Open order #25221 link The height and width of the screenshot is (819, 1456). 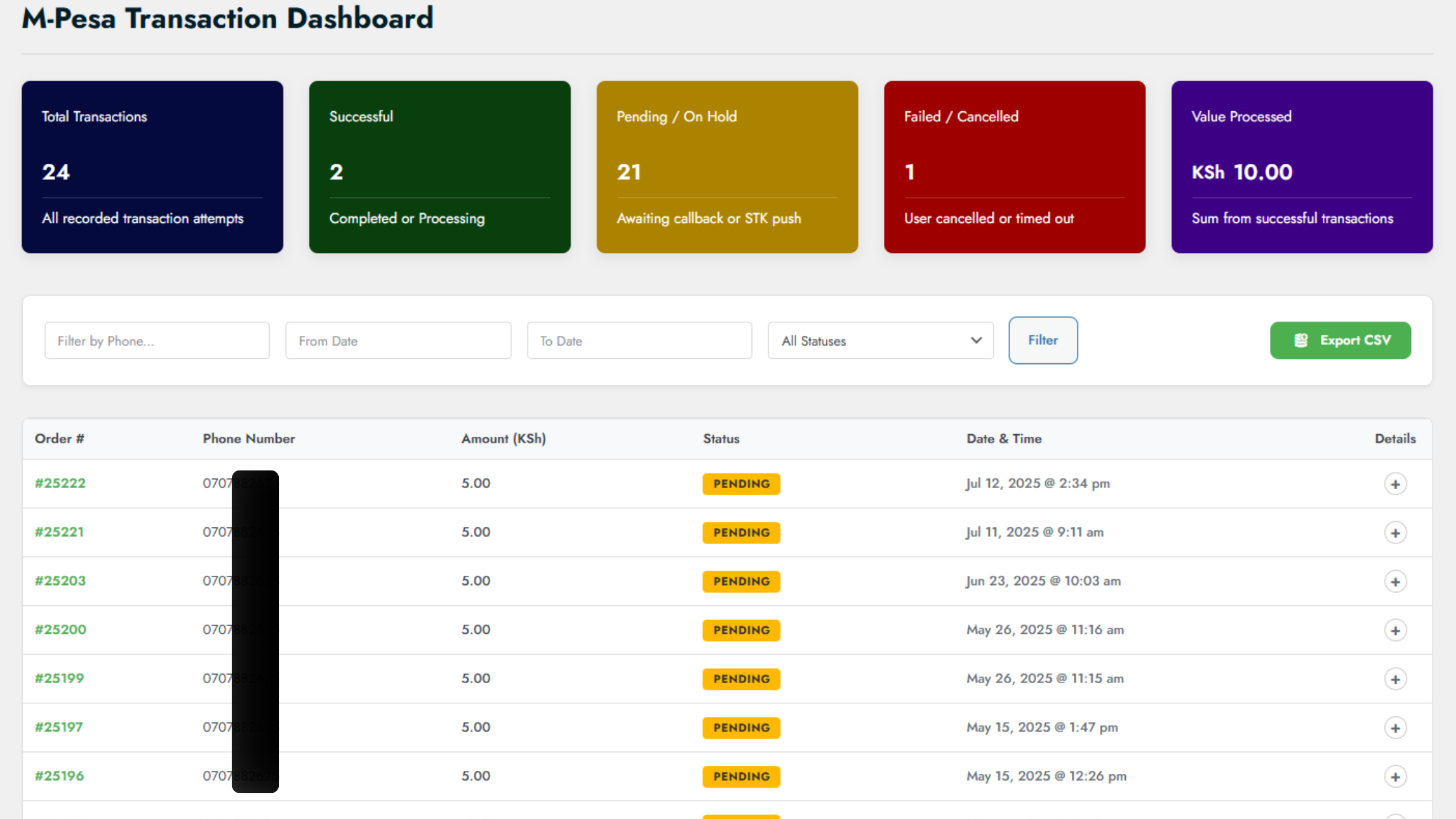click(59, 532)
